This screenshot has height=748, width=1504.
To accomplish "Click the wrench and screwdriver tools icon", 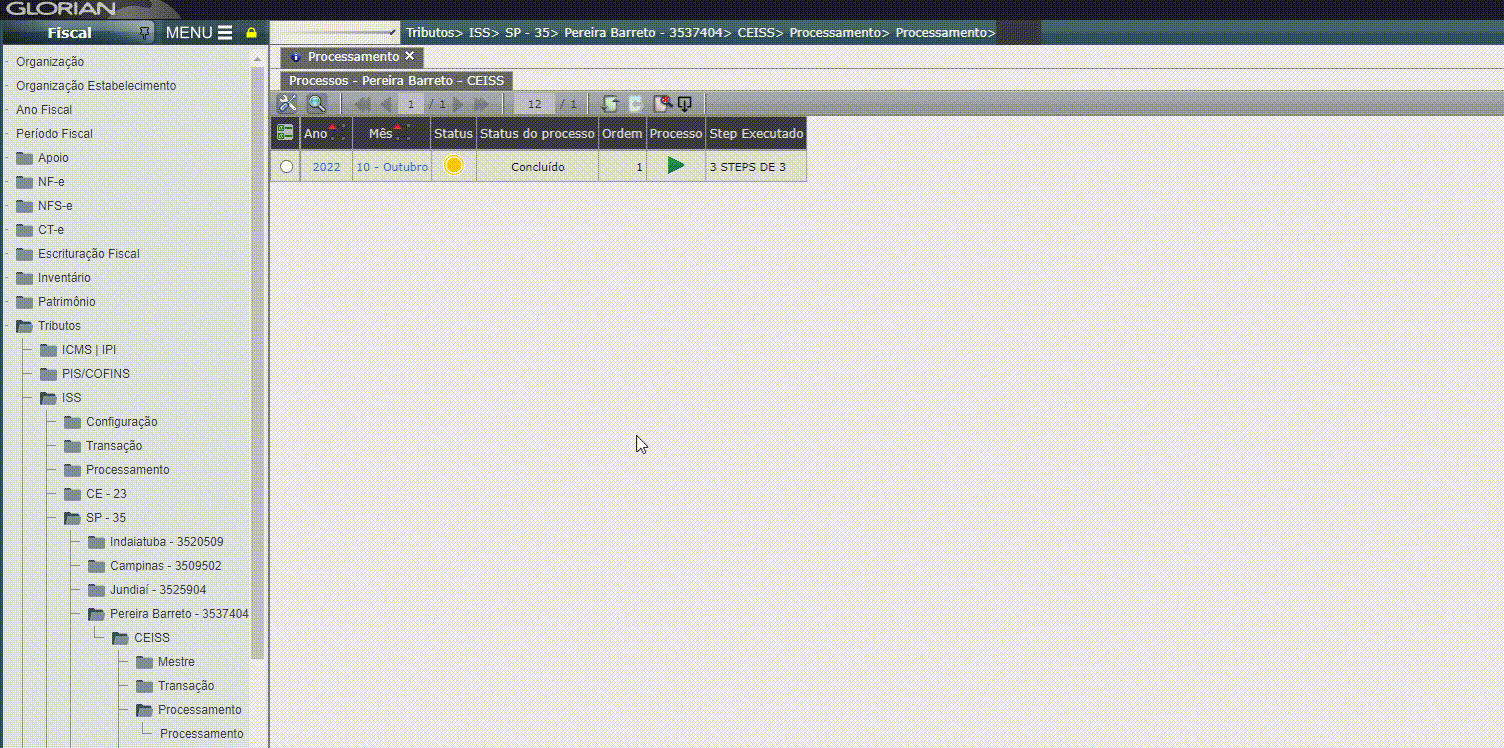I will tap(287, 104).
